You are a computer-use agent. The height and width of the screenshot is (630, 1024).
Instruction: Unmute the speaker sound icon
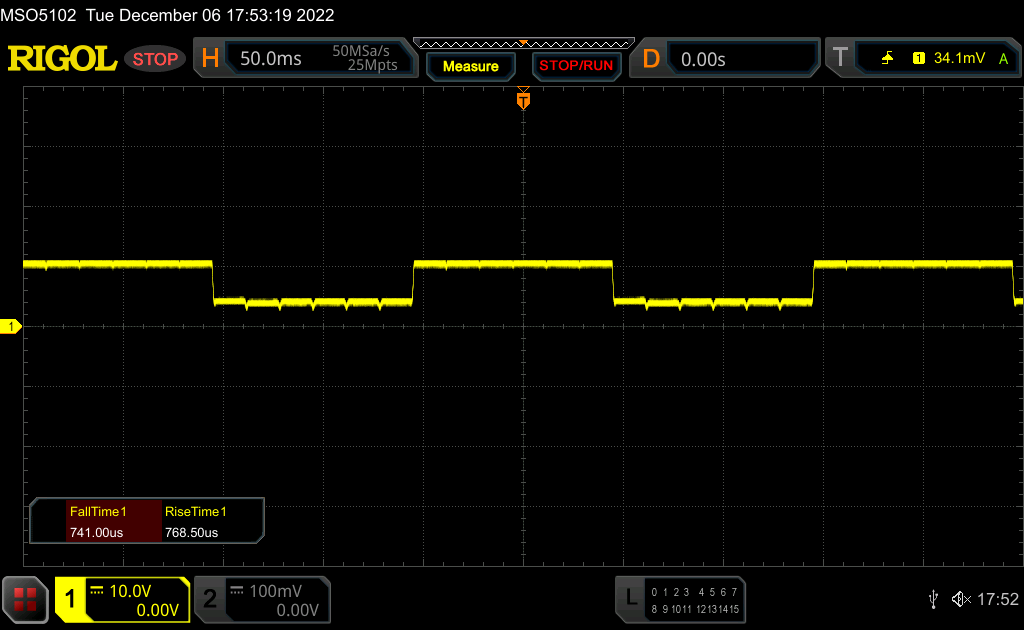coord(960,599)
